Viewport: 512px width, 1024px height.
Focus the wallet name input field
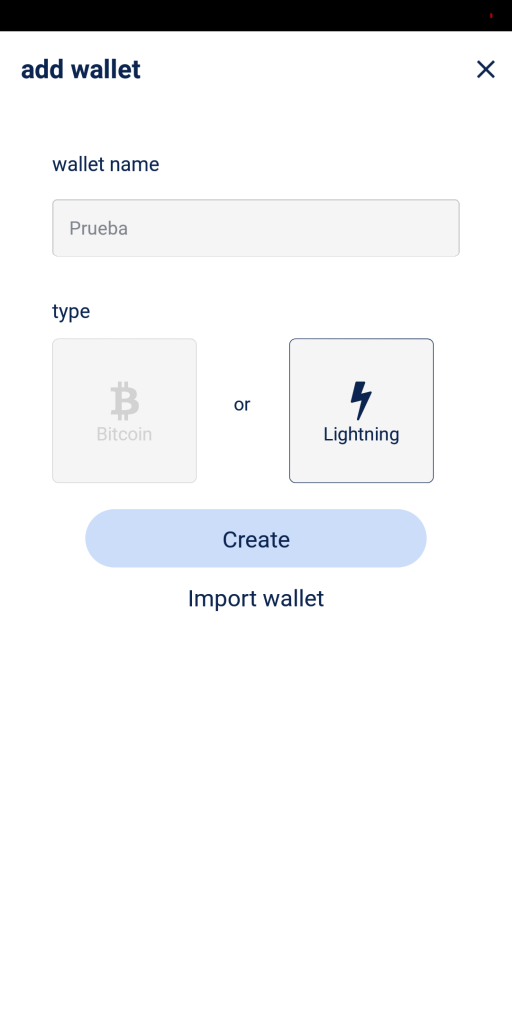click(x=256, y=228)
